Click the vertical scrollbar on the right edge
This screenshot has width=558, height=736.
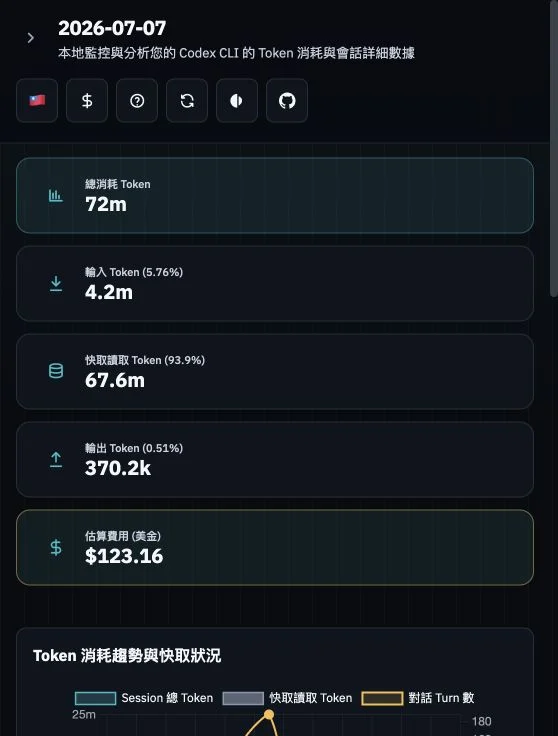coord(554,148)
